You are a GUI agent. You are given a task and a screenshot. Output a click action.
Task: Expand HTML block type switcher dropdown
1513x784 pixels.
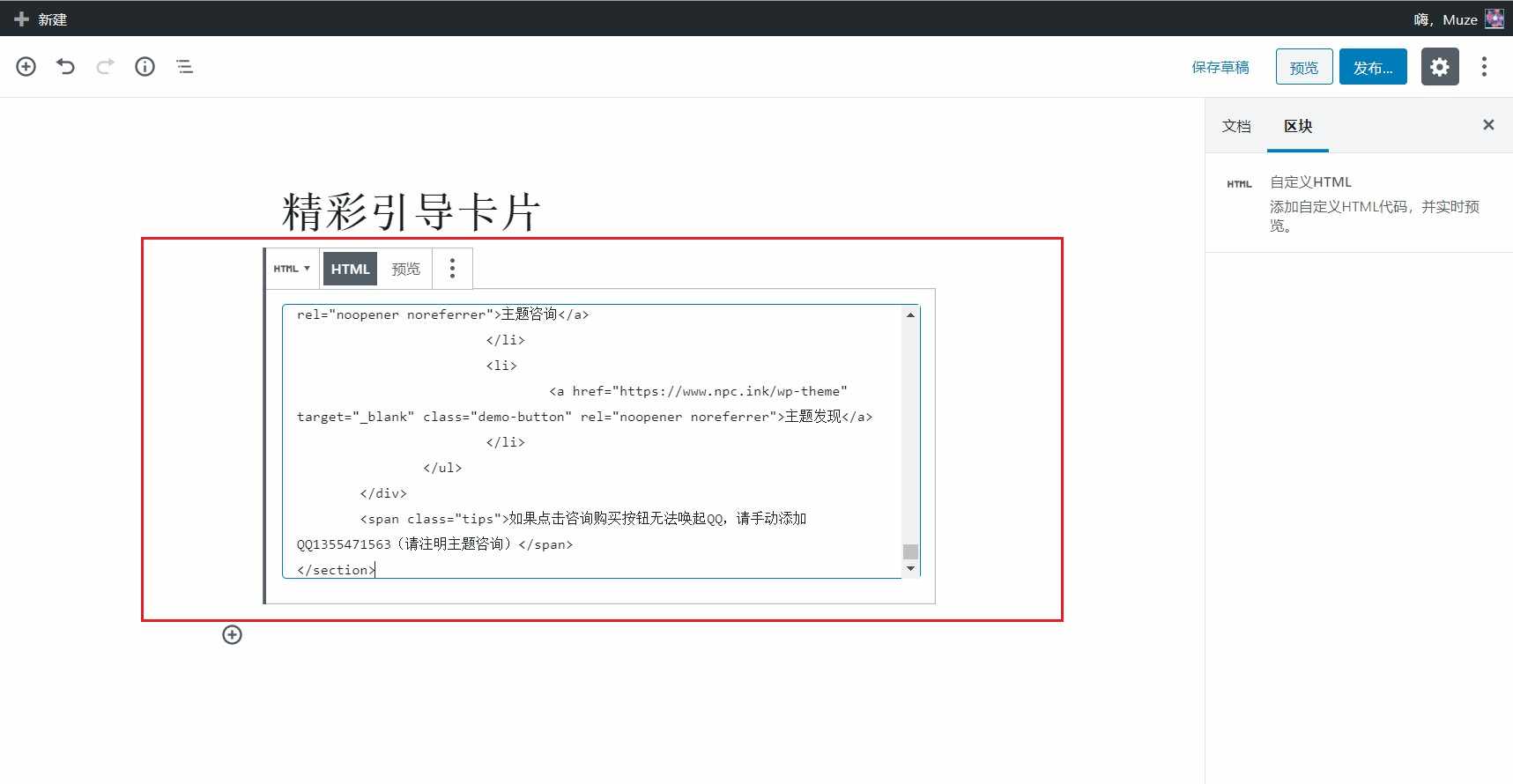click(292, 269)
